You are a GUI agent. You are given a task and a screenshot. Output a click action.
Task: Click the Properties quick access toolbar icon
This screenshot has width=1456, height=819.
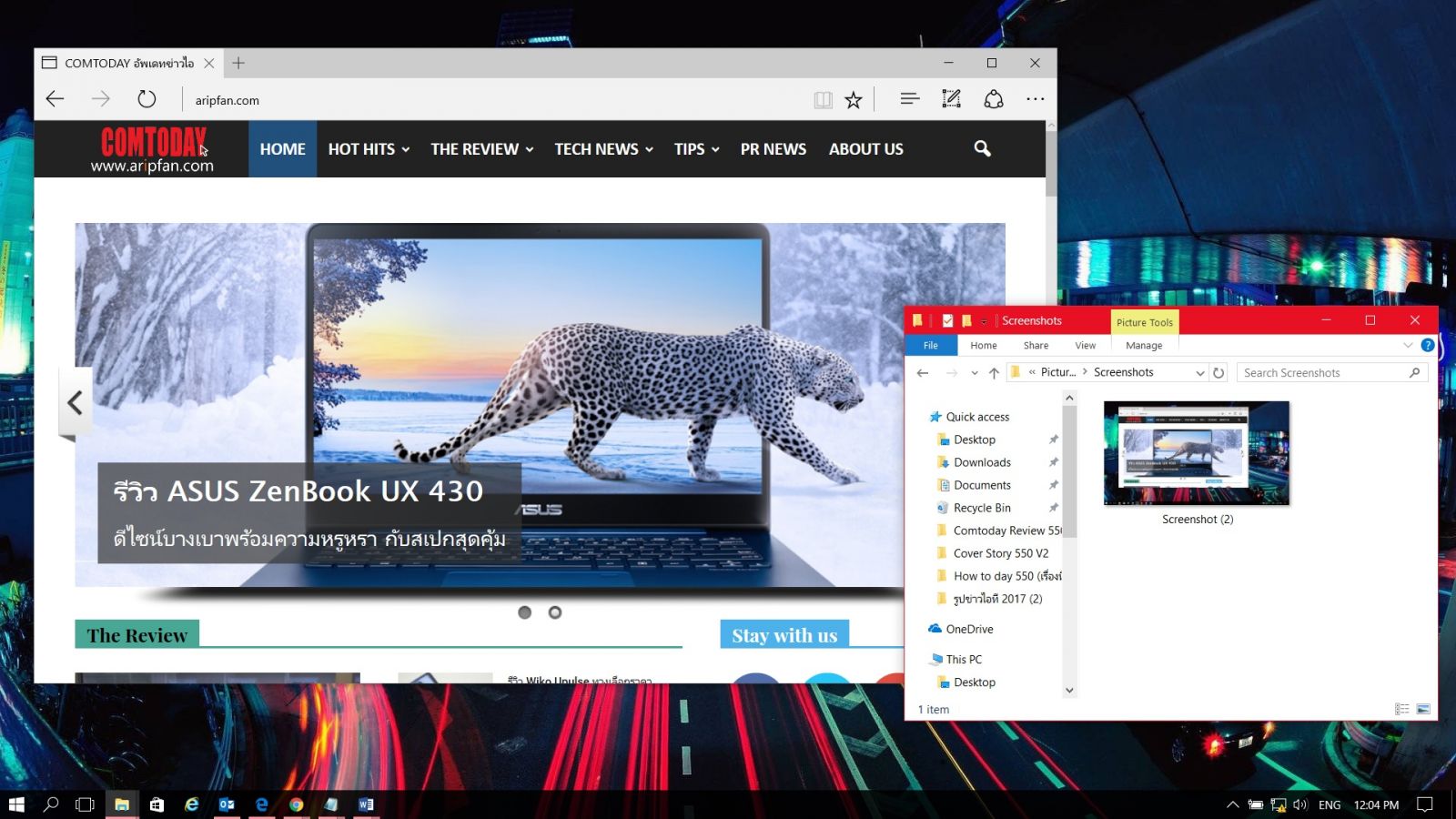[947, 320]
